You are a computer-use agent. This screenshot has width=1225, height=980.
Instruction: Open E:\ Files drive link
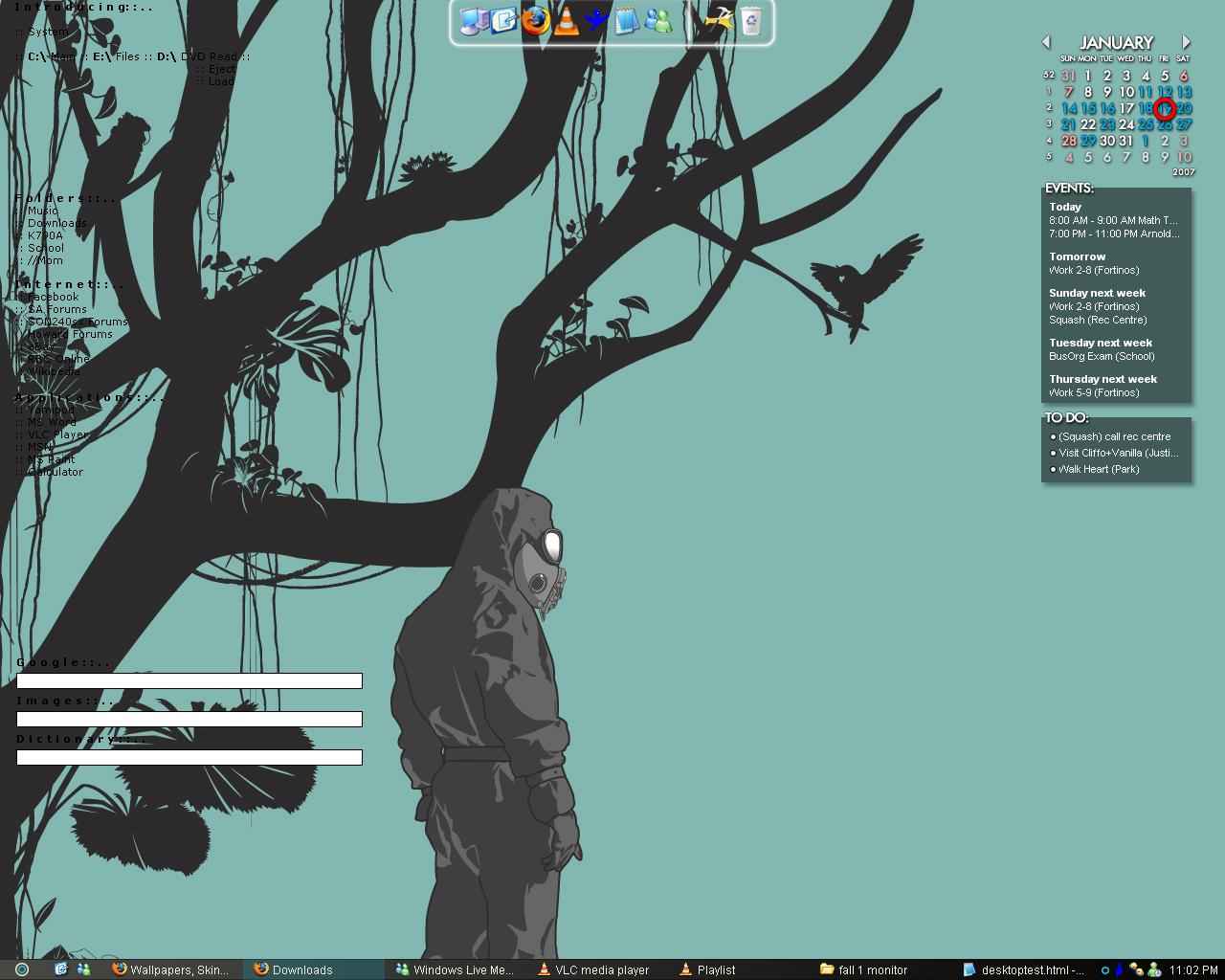click(116, 56)
